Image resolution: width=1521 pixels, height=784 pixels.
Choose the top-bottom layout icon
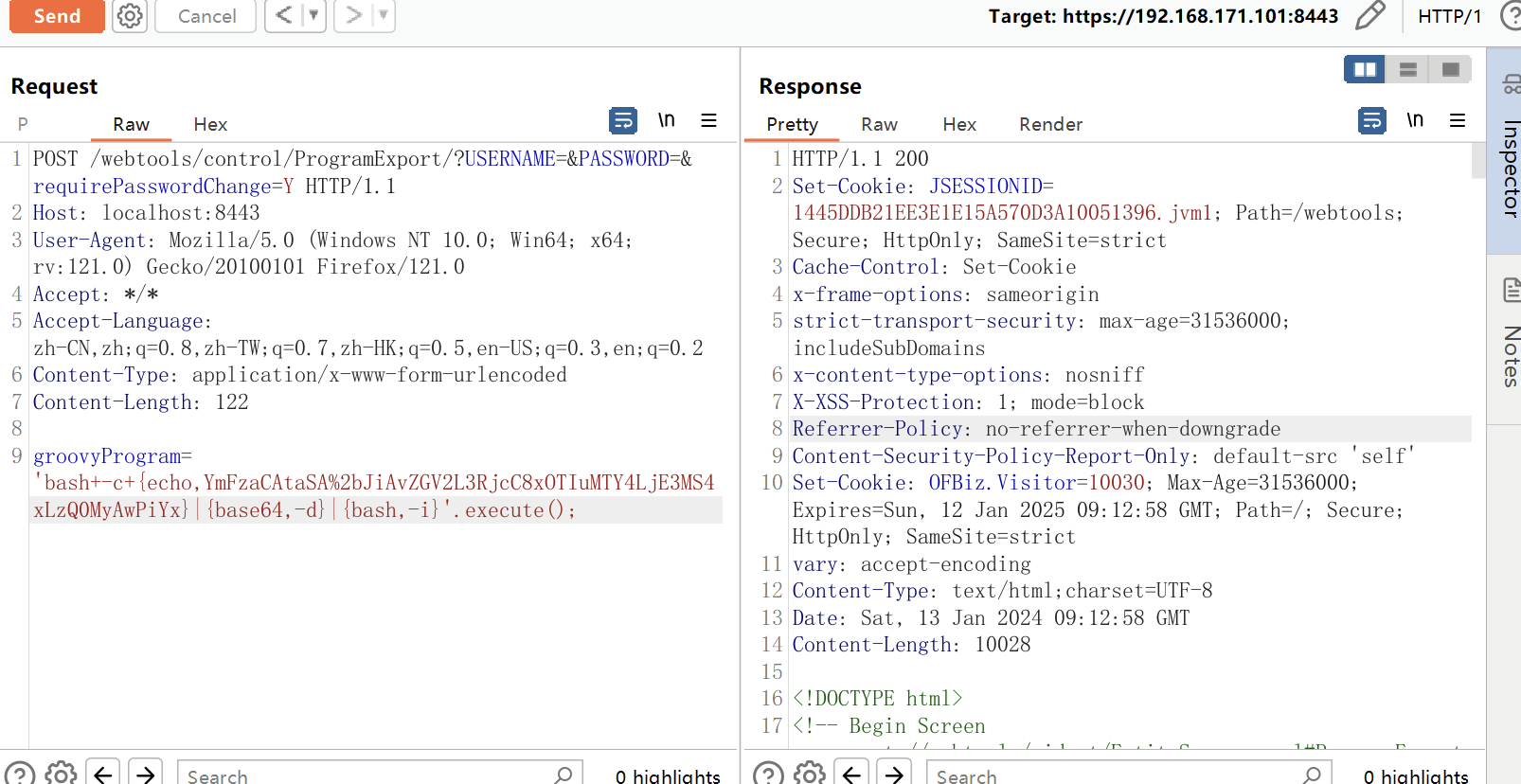point(1408,69)
